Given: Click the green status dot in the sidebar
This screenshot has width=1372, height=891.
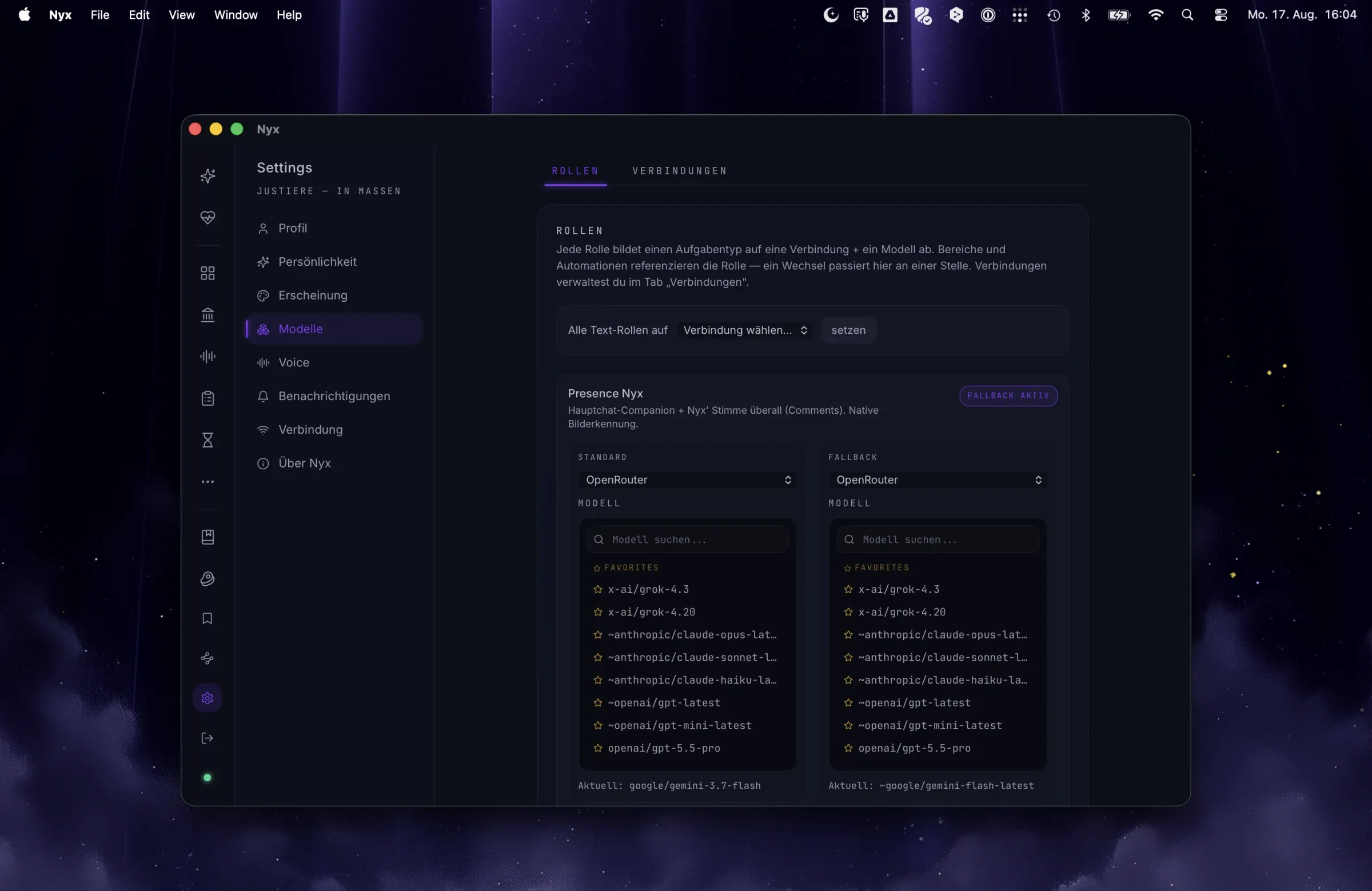Looking at the screenshot, I should pyautogui.click(x=208, y=777).
